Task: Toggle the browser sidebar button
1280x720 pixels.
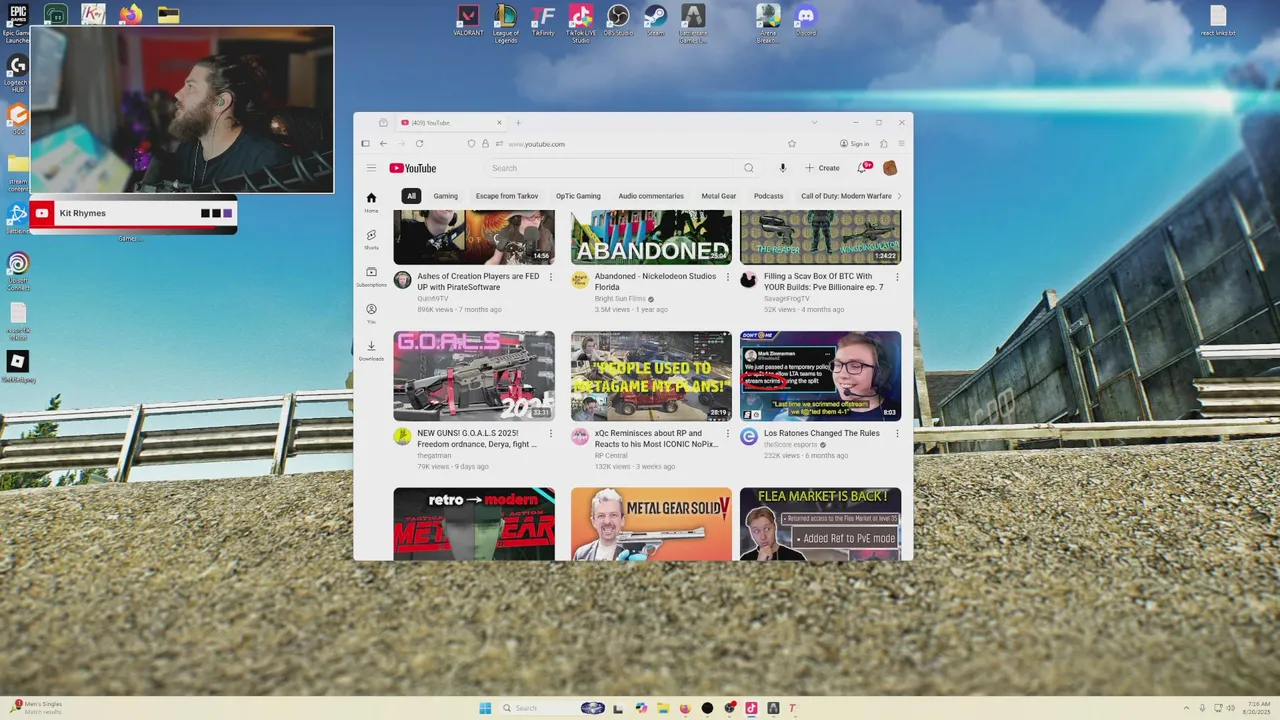Action: tap(365, 144)
